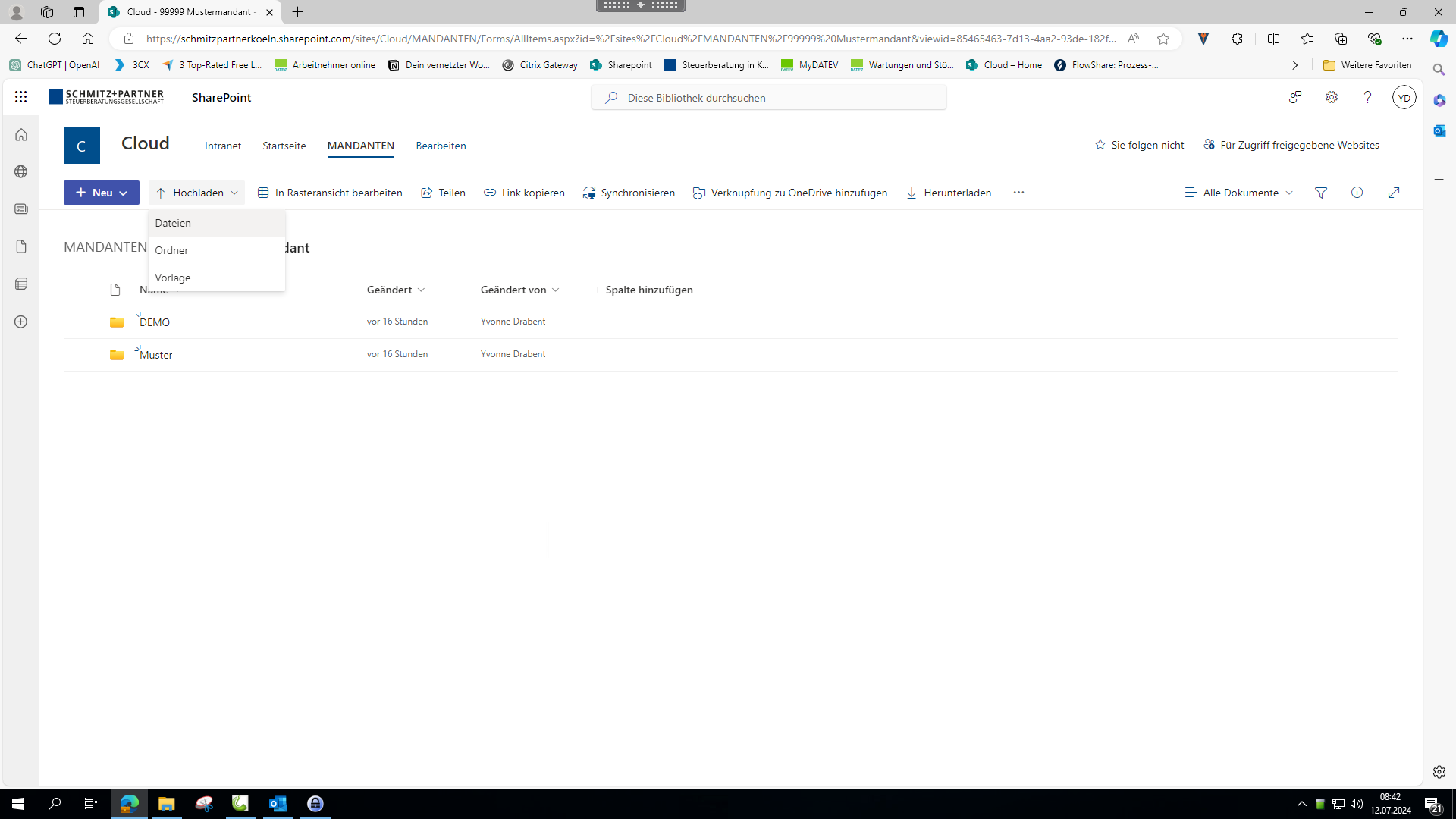Viewport: 1456px width, 819px height.
Task: Favorite this page with the address bar star
Action: [1163, 39]
